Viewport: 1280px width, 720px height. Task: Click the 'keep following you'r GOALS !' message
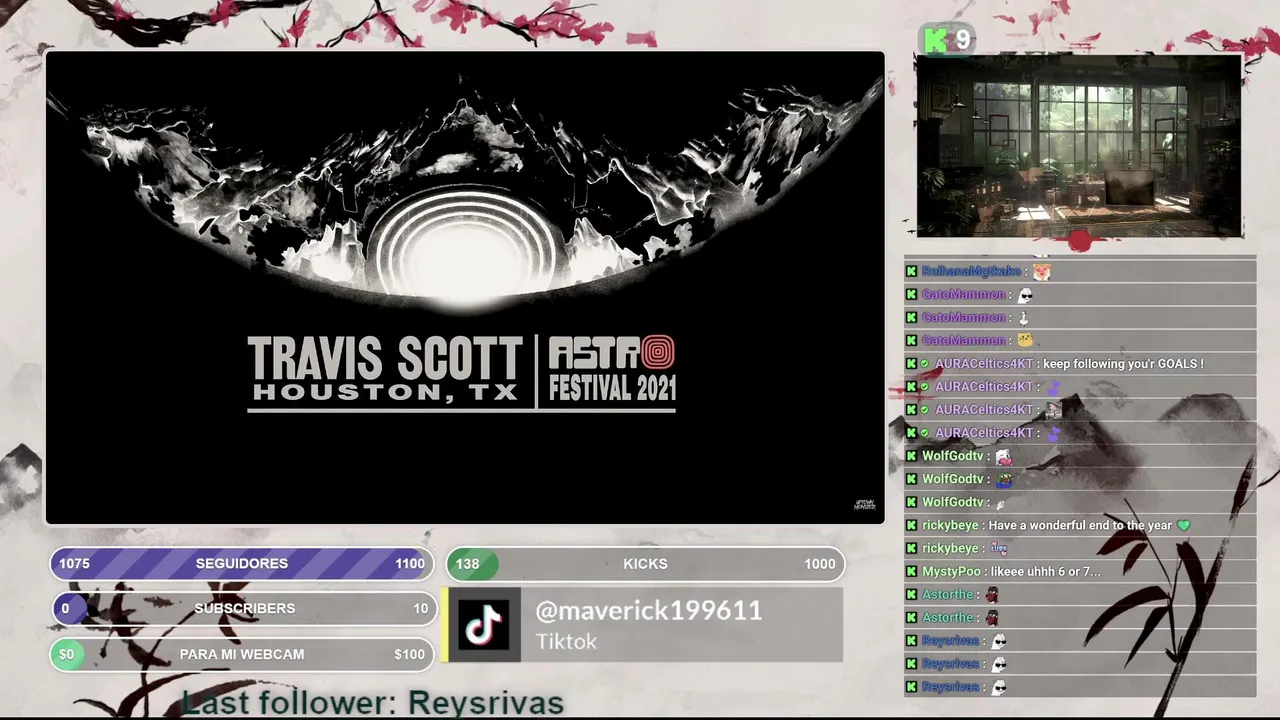1123,364
